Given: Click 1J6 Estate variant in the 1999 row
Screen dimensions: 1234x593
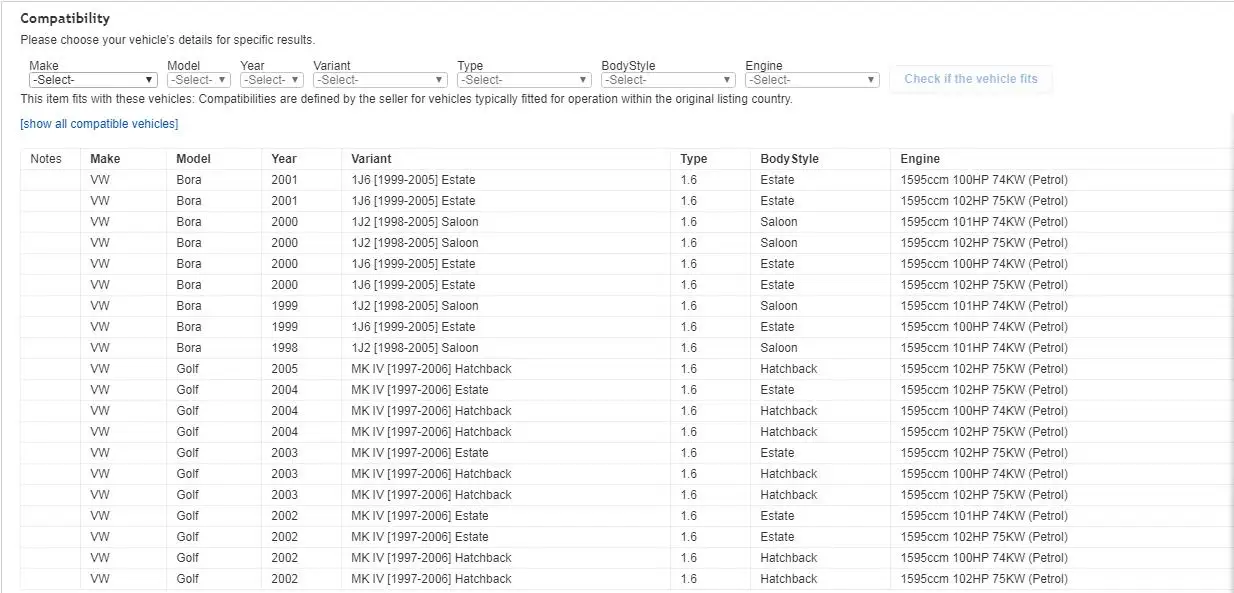Looking at the screenshot, I should click(507, 327).
